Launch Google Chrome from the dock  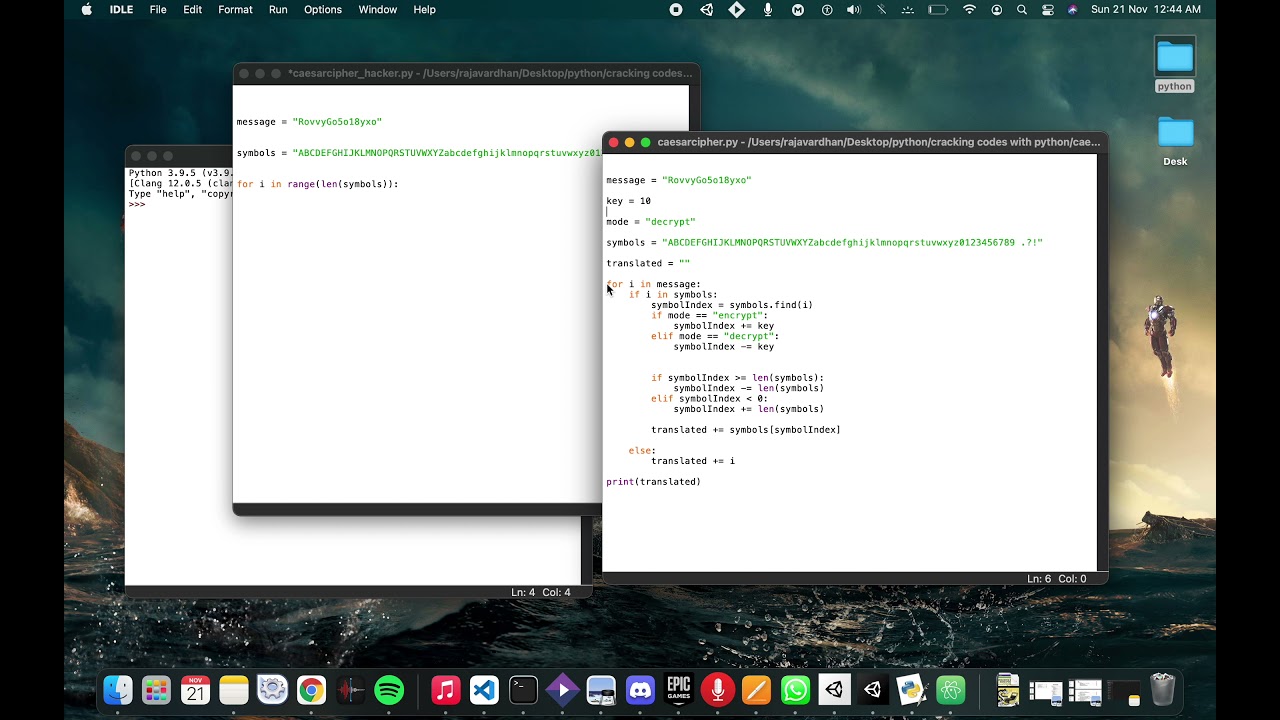[x=311, y=690]
